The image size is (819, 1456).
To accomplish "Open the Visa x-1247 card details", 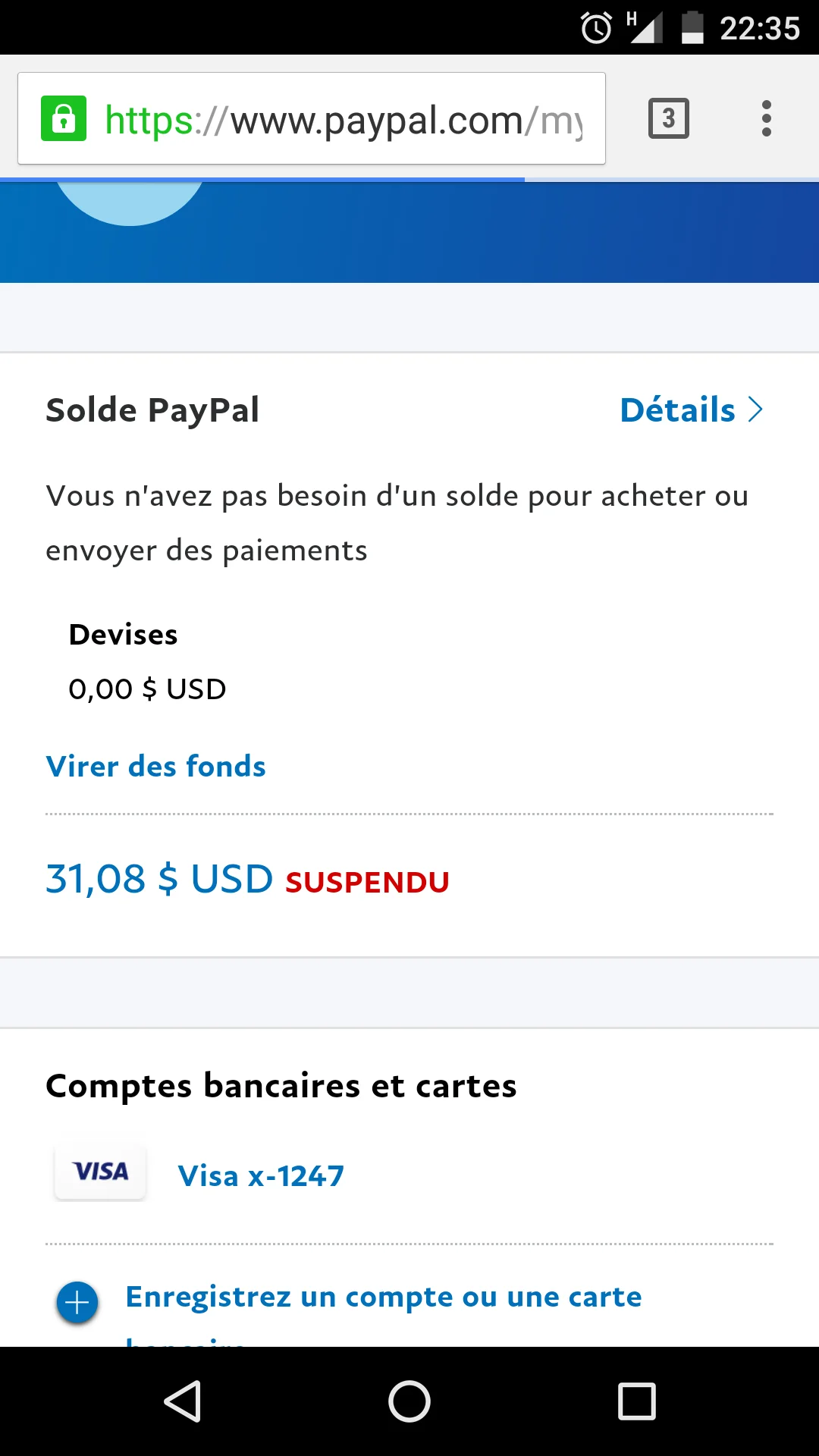I will point(261,1176).
